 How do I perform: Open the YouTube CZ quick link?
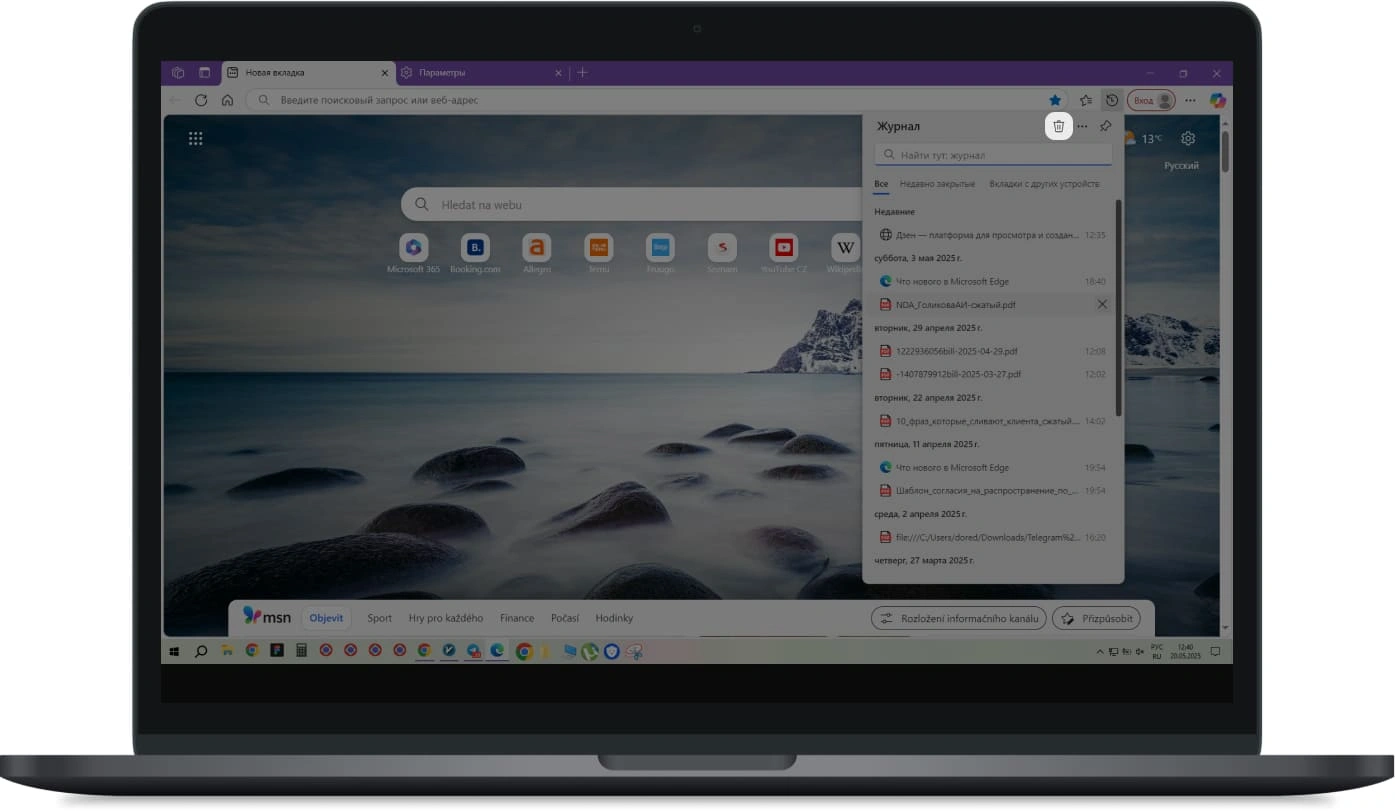pyautogui.click(x=784, y=254)
